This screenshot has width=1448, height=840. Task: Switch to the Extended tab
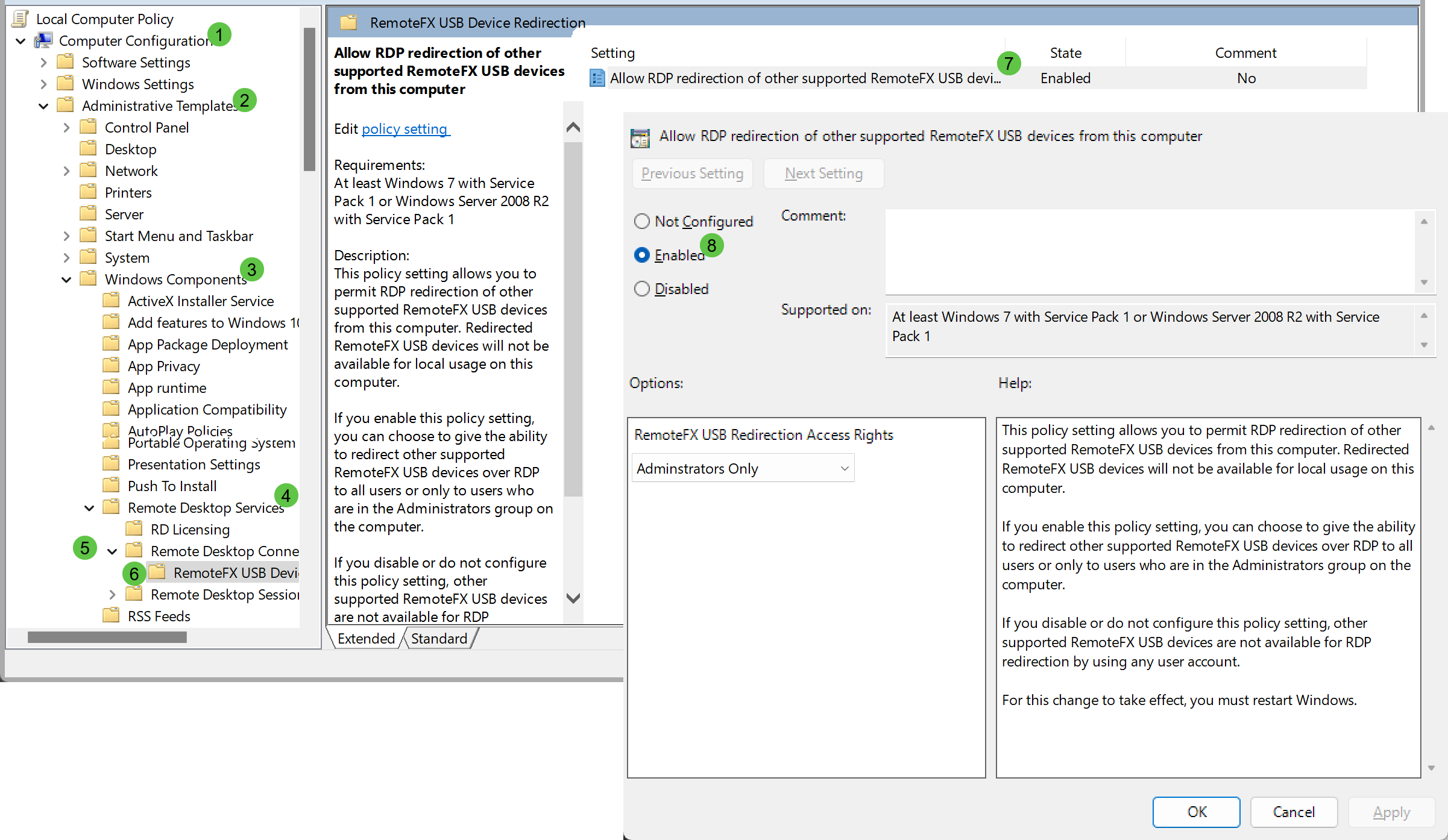tap(366, 638)
